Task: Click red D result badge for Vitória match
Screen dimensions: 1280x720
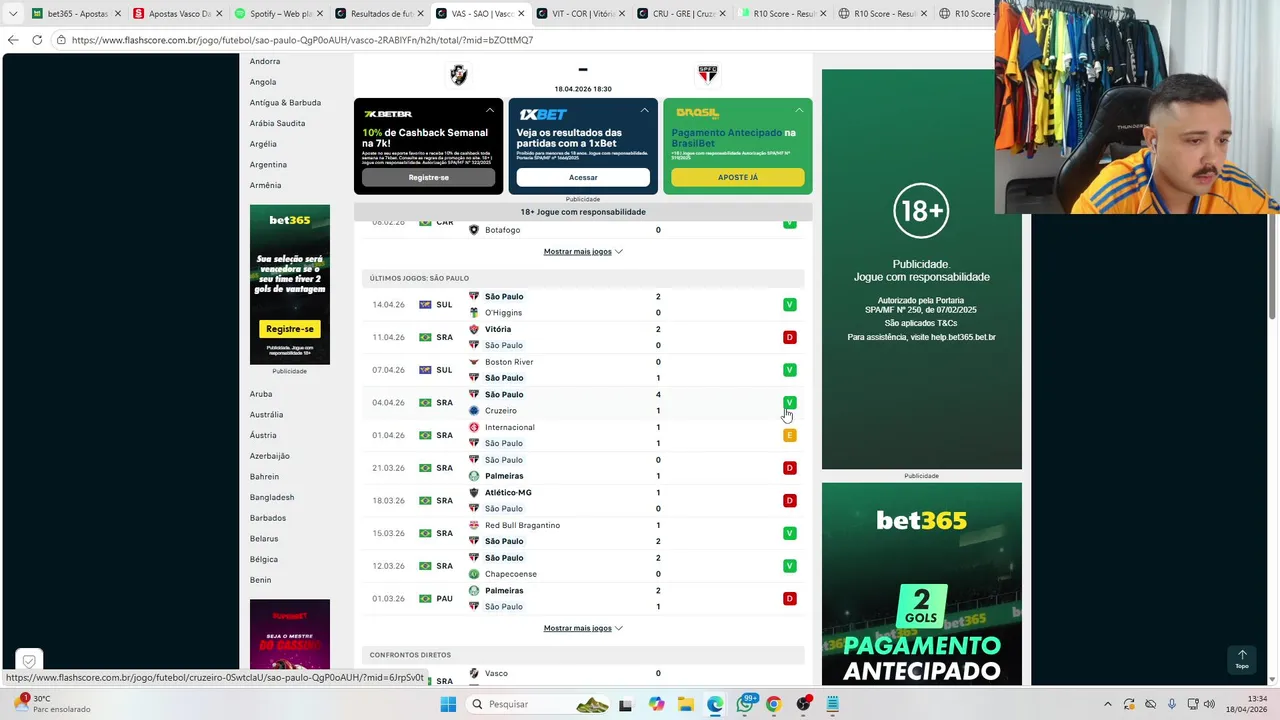Action: [x=789, y=337]
